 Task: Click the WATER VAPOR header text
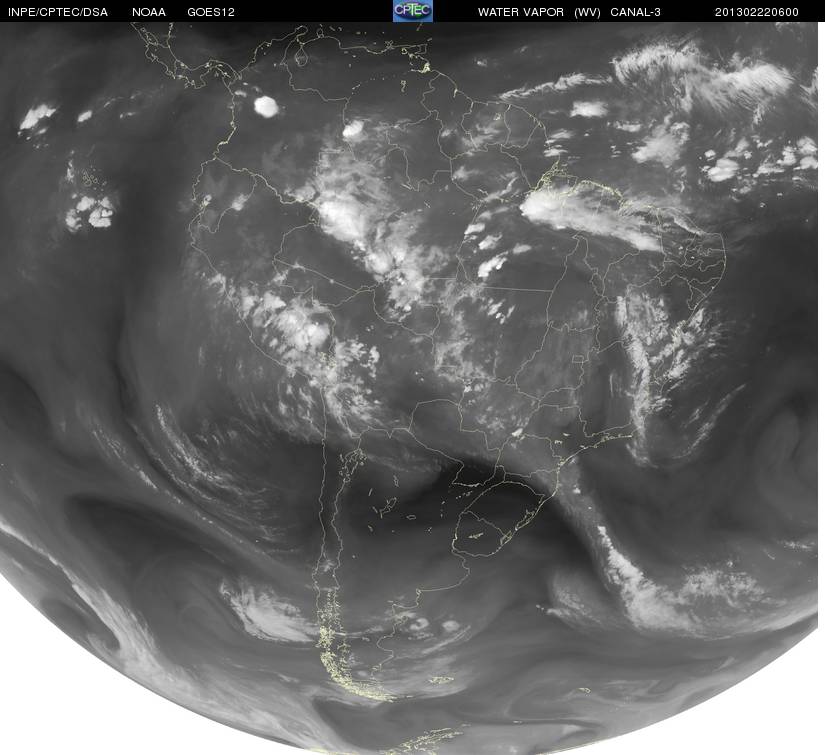pyautogui.click(x=521, y=12)
